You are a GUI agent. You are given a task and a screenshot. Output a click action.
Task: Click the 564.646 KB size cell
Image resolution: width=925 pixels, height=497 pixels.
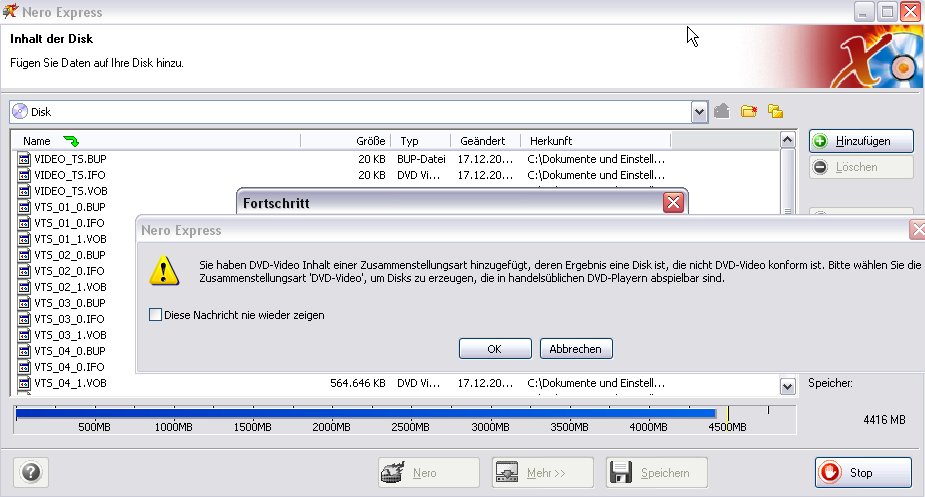[357, 382]
